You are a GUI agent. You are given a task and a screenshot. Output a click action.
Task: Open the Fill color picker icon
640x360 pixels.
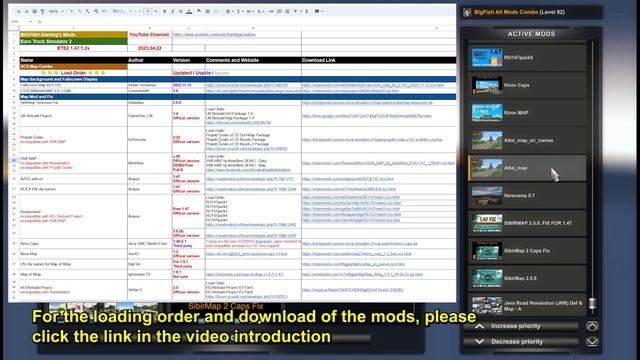[x=199, y=11]
